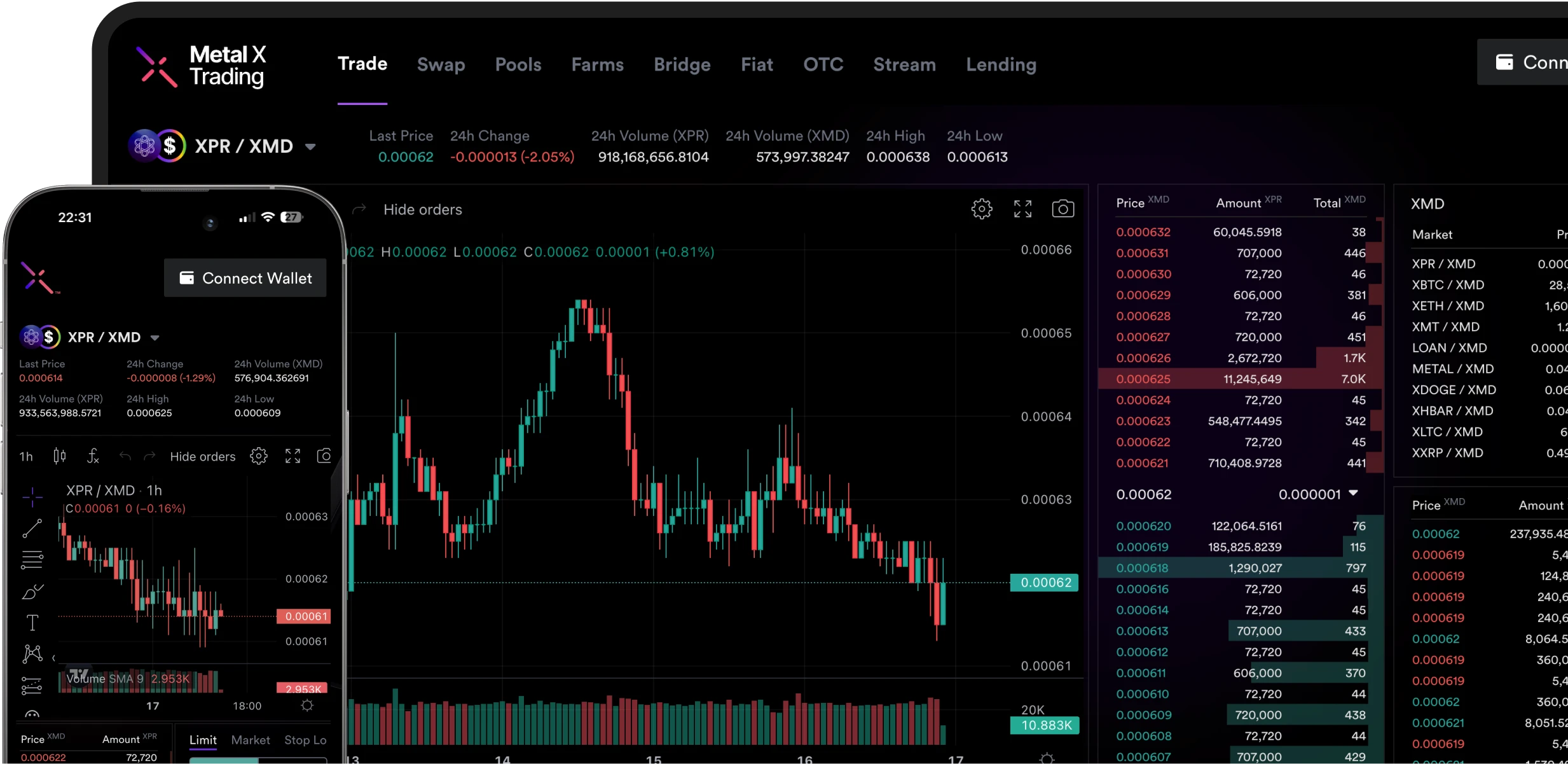Select the trend line drawing tool on phone
This screenshot has height=764, width=1568.
click(32, 528)
